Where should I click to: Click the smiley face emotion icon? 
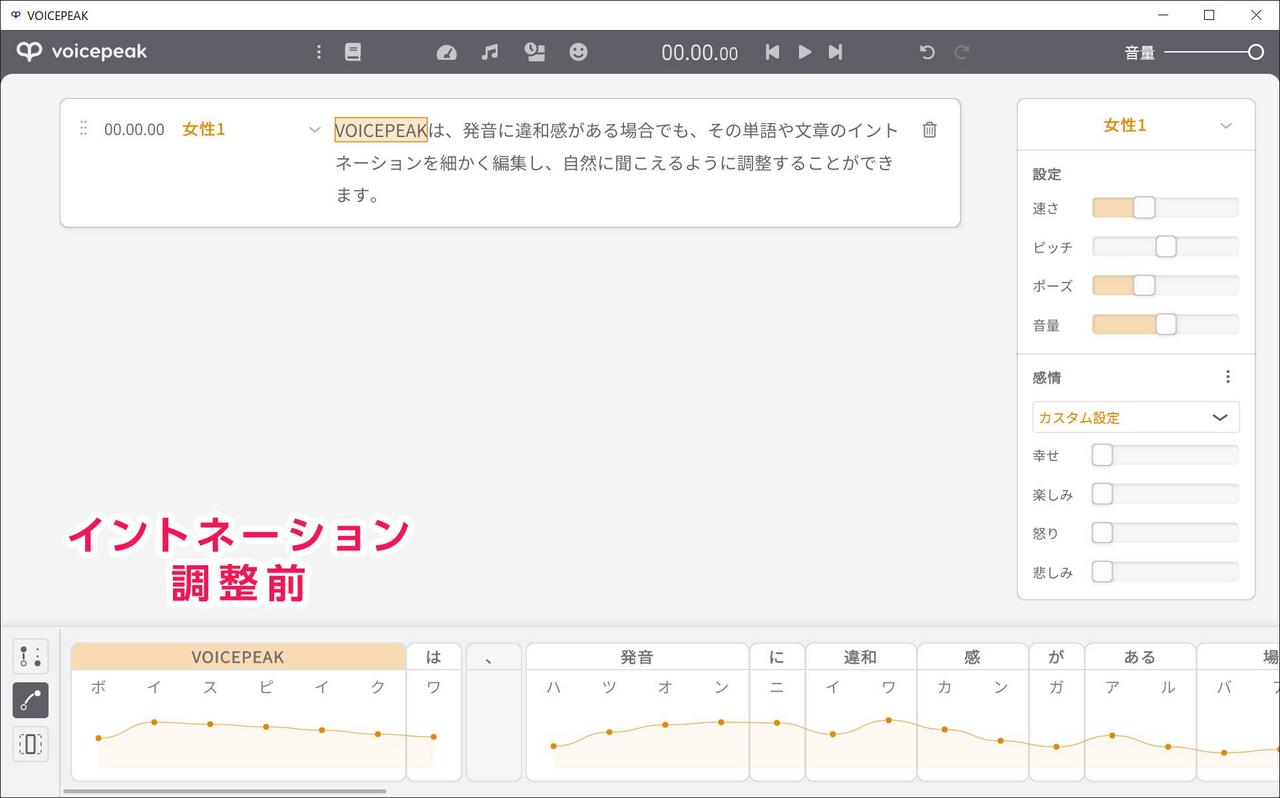coord(578,52)
